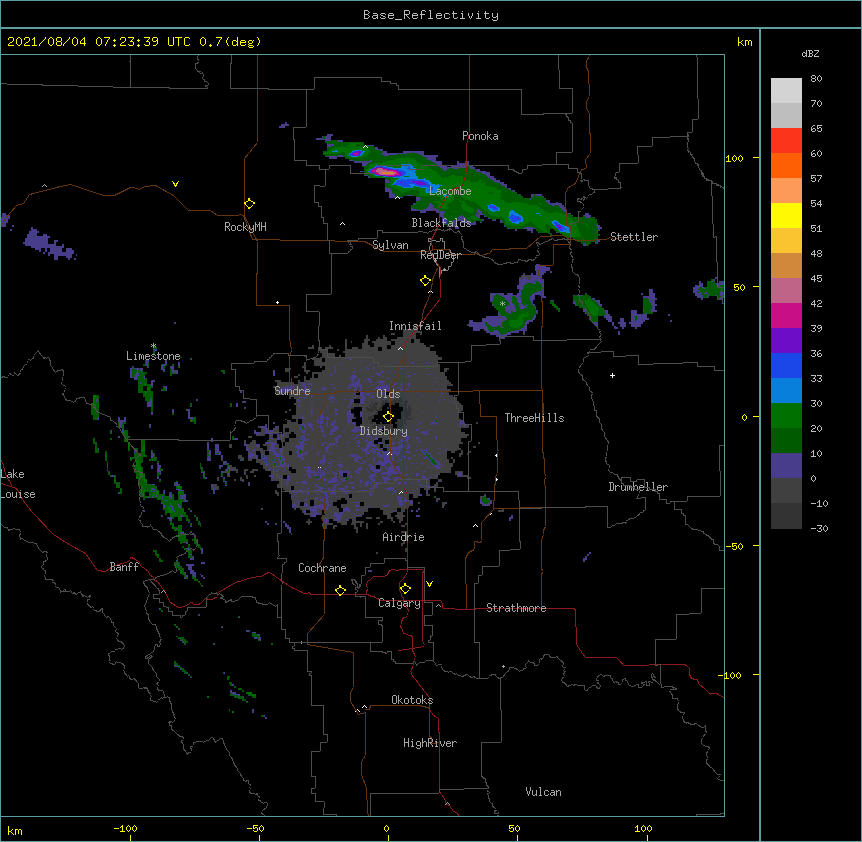Viewport: 862px width, 842px height.
Task: Pick the magenta 39-42 dBZ legend swatch
Action: (786, 316)
